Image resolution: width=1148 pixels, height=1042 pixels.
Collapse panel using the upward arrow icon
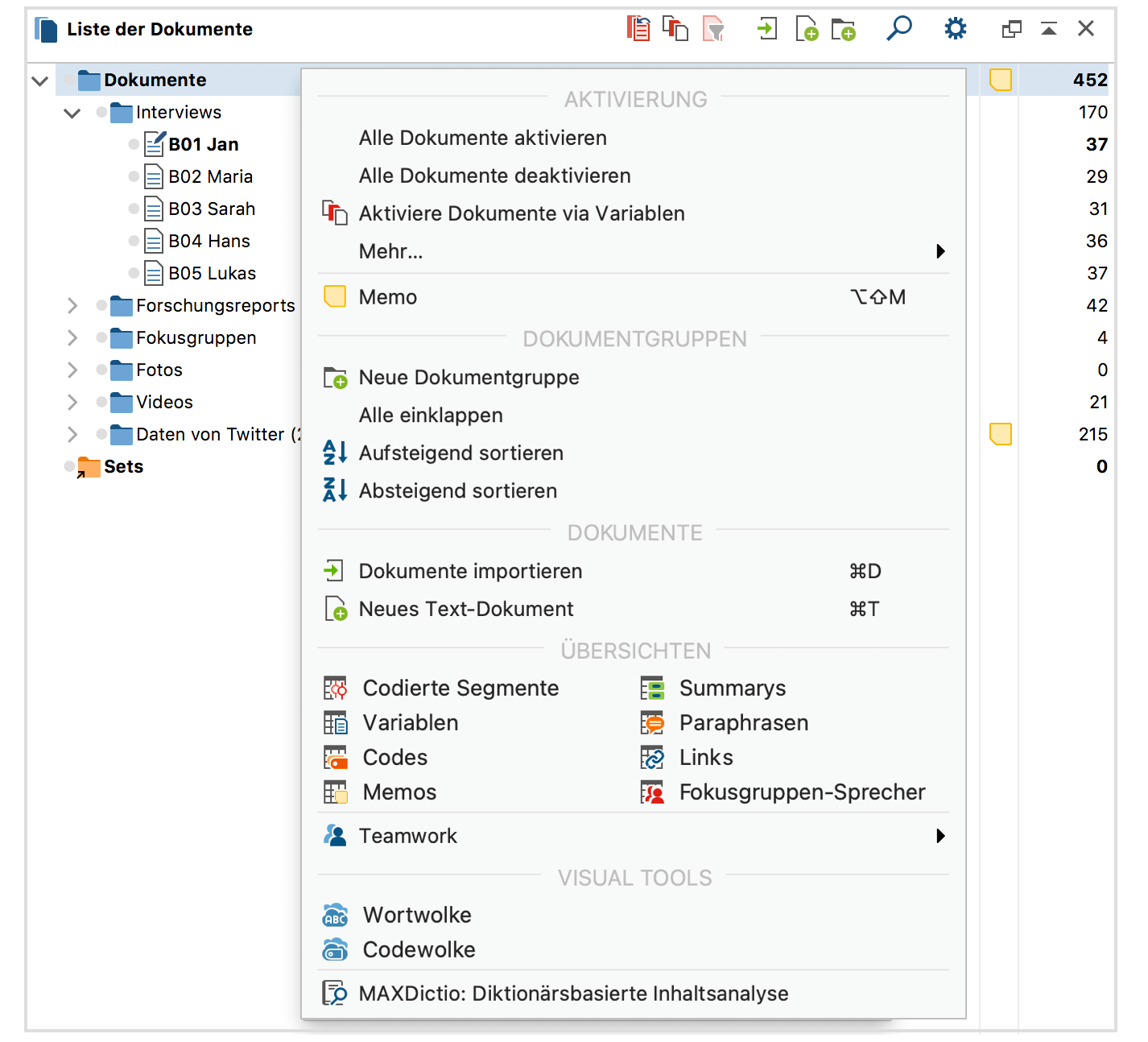pos(1048,29)
